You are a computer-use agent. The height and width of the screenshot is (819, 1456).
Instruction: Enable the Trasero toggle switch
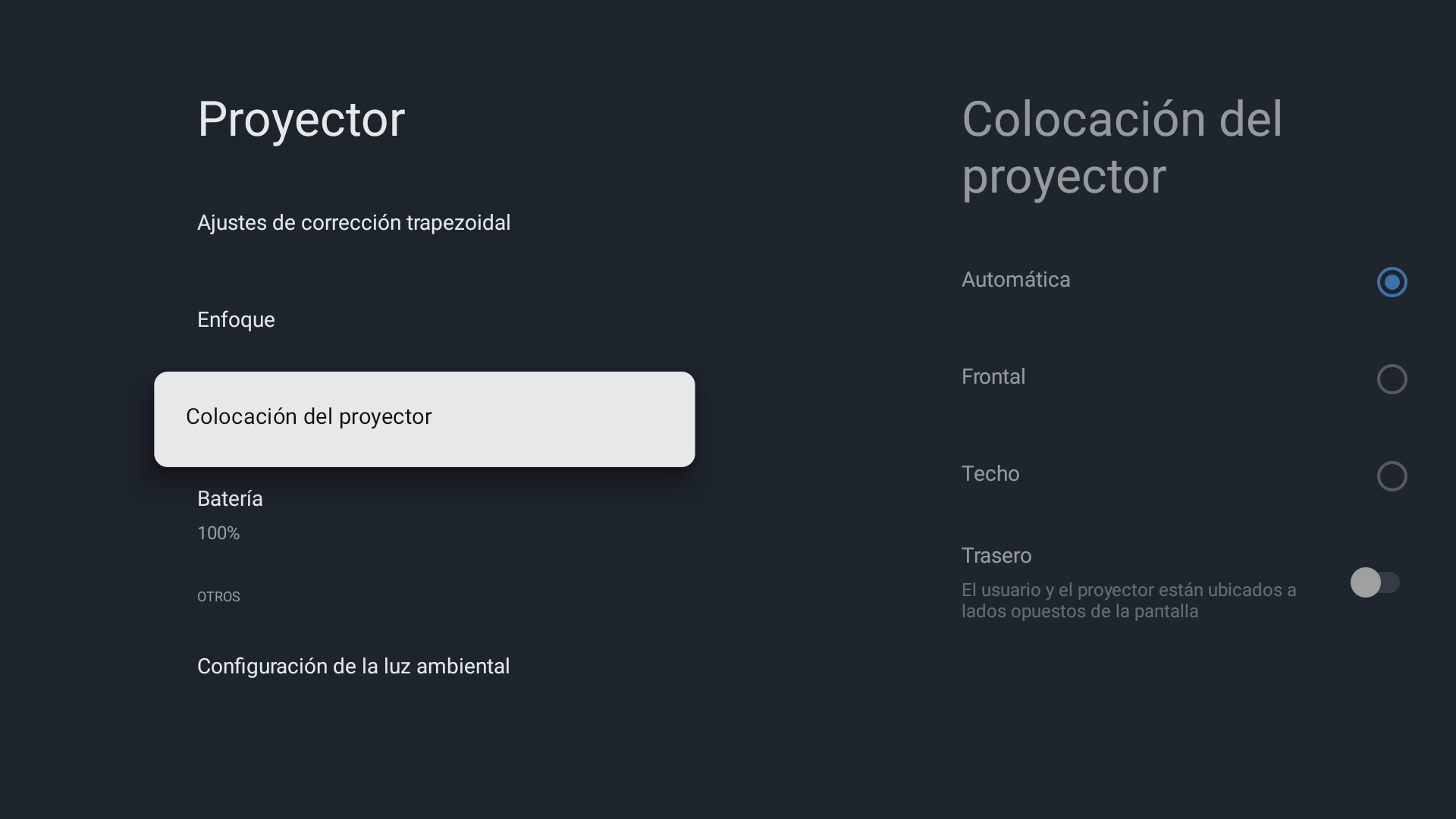click(1375, 582)
